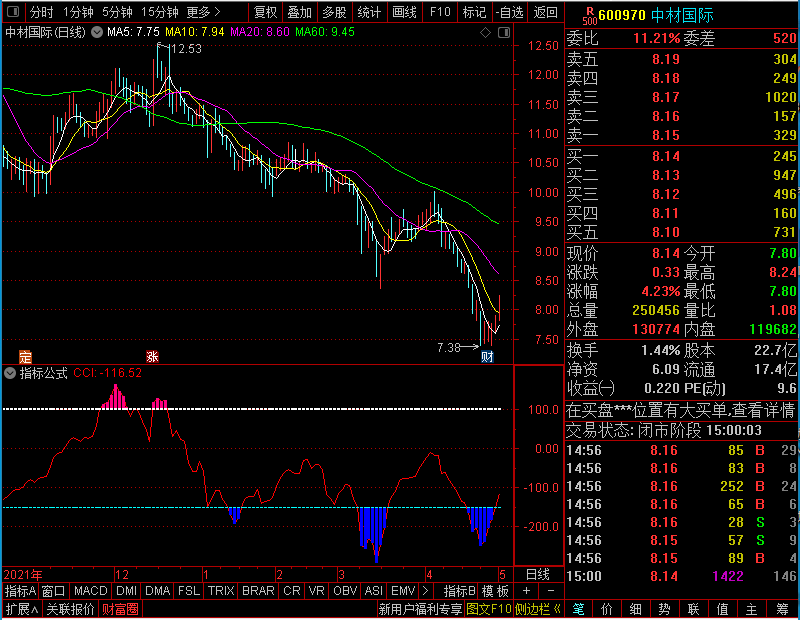Expand the 扩展 panel
The width and height of the screenshot is (800, 620).
21,609
